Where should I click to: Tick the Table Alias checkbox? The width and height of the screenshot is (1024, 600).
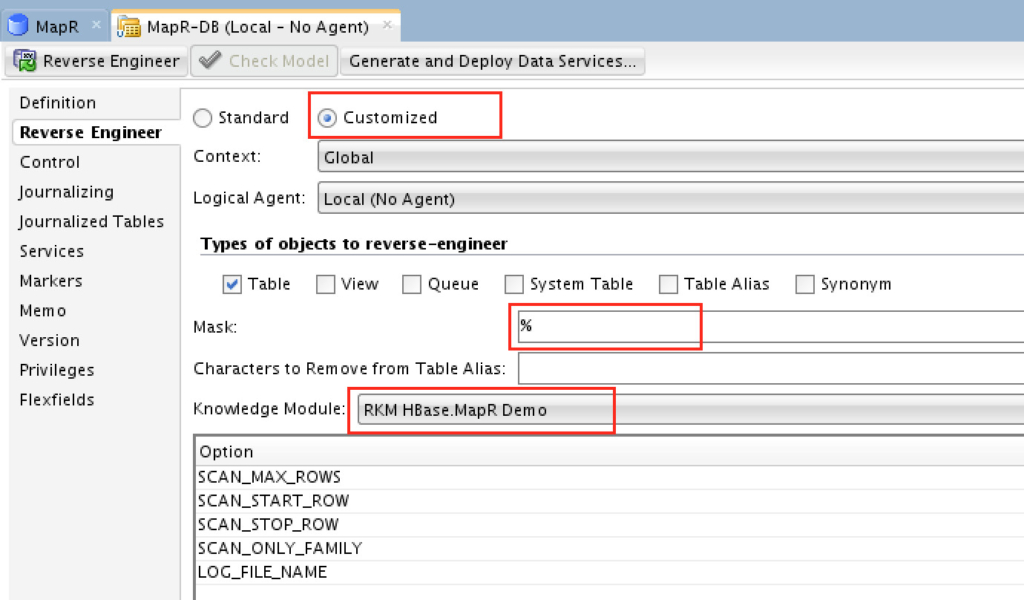coord(668,284)
